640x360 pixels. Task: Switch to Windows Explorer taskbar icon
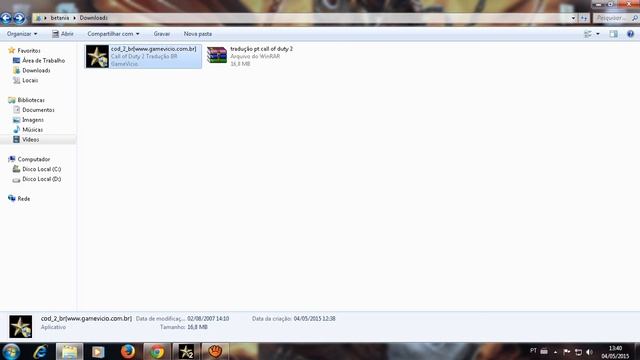coord(69,351)
